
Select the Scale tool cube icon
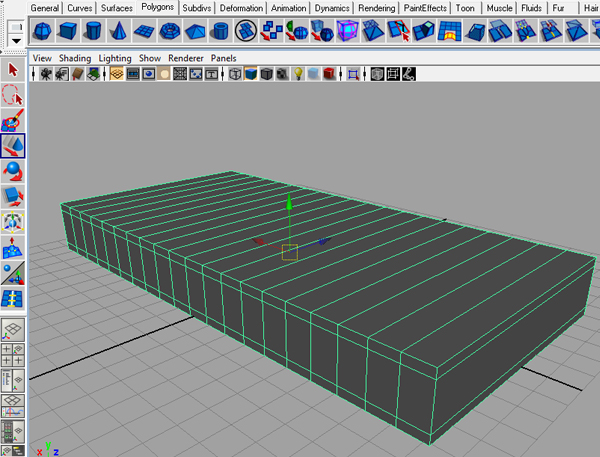14,196
